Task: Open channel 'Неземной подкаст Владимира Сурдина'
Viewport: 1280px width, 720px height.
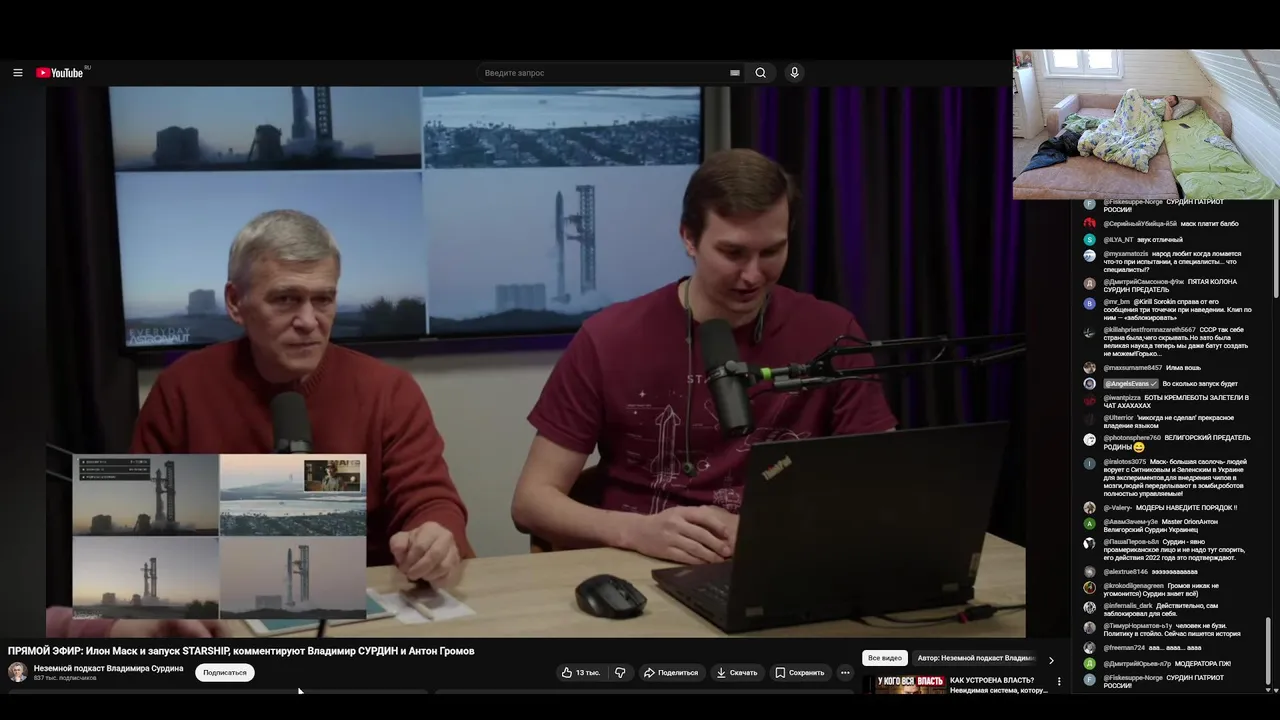Action: (x=108, y=668)
